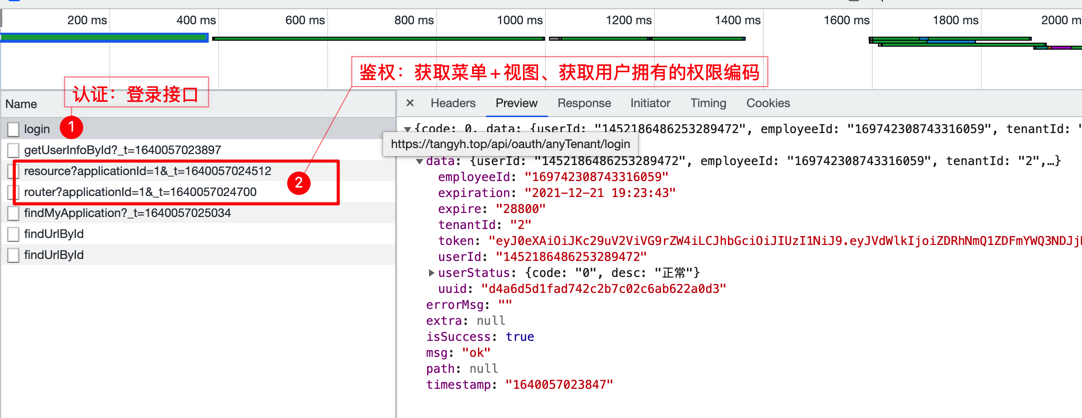Click the file icon beside router?applicationId request

coord(13,192)
